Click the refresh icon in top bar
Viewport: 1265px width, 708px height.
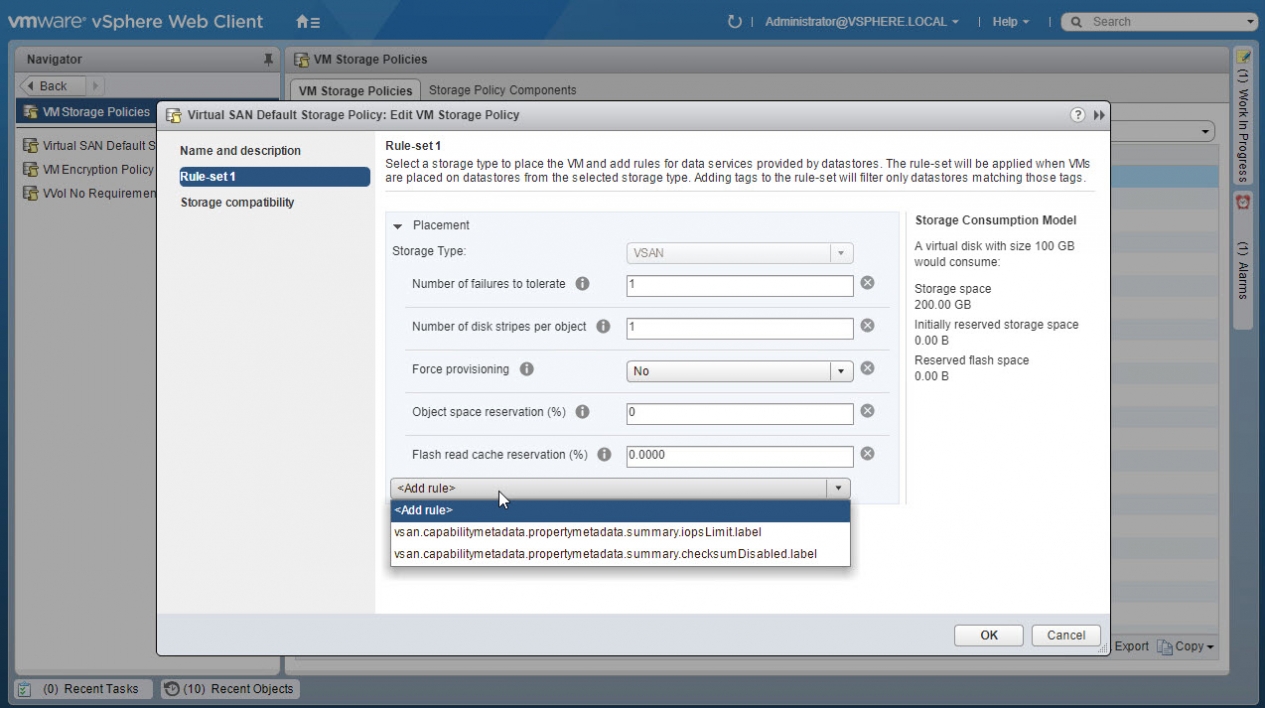pos(735,22)
